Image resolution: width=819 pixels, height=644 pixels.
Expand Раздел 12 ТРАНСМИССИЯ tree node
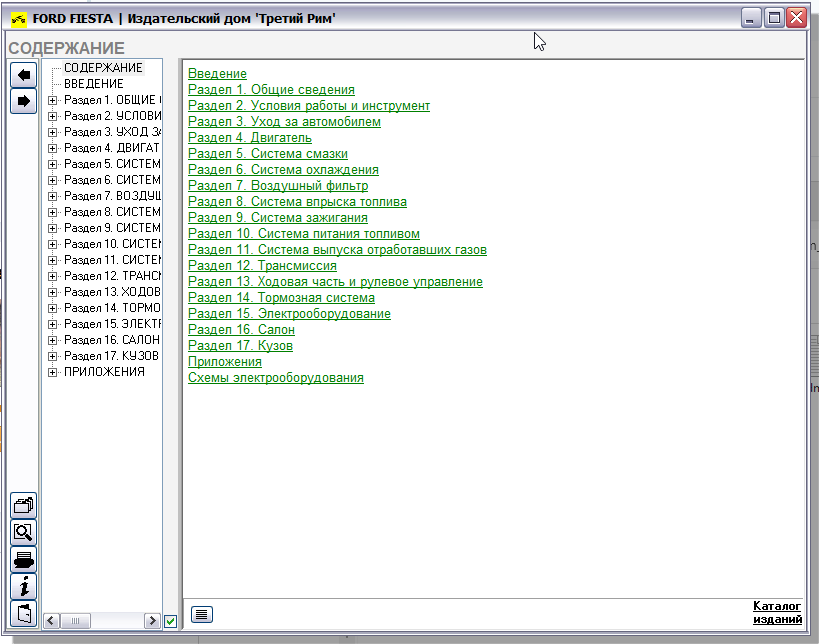[52, 276]
